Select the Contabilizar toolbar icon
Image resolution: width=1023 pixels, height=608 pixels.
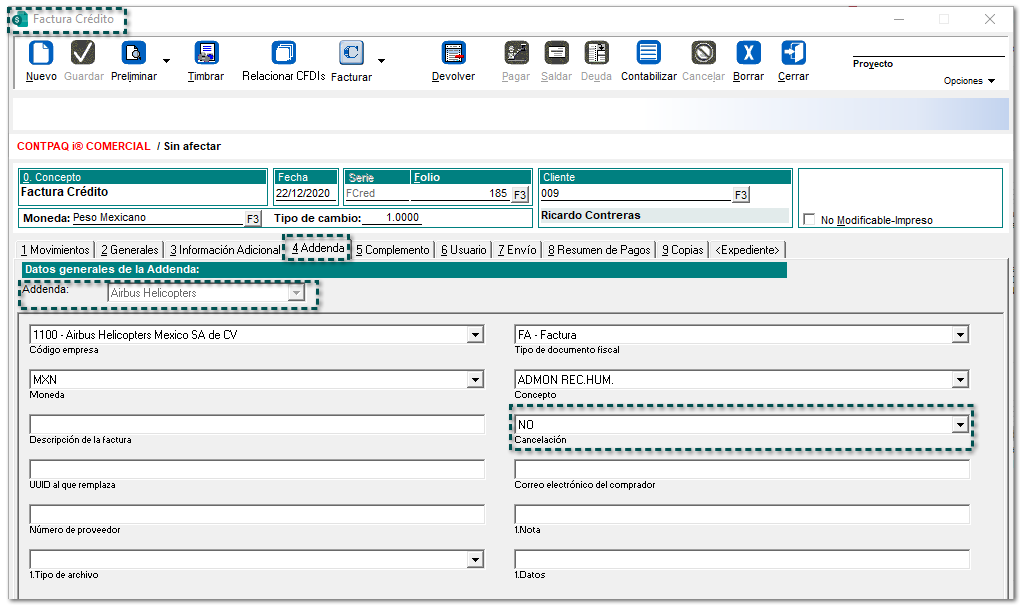pos(648,54)
